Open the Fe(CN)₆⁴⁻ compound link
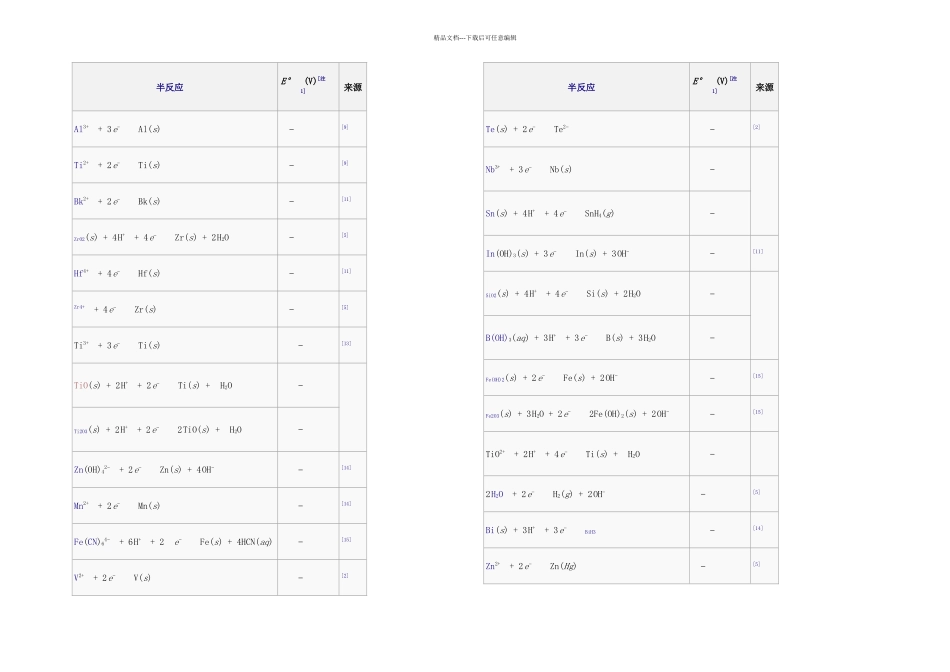This screenshot has width=950, height=672. click(92, 542)
